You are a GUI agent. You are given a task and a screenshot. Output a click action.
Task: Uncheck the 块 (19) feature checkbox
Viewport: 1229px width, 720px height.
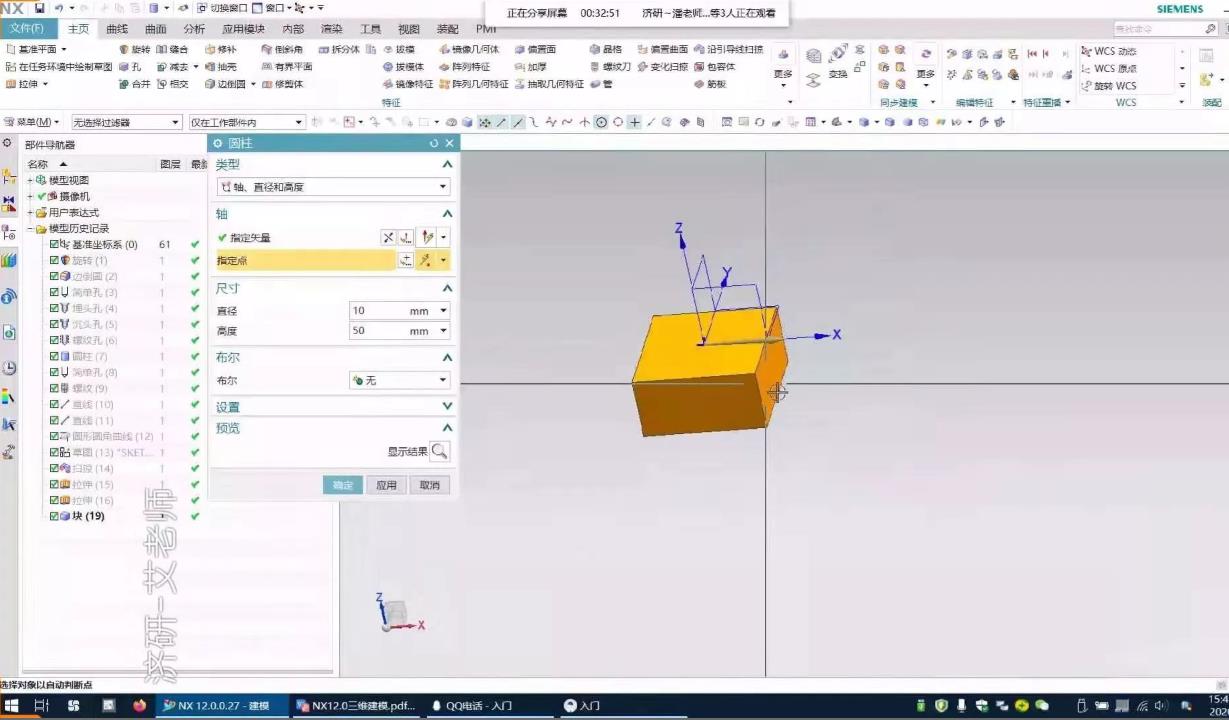click(55, 516)
